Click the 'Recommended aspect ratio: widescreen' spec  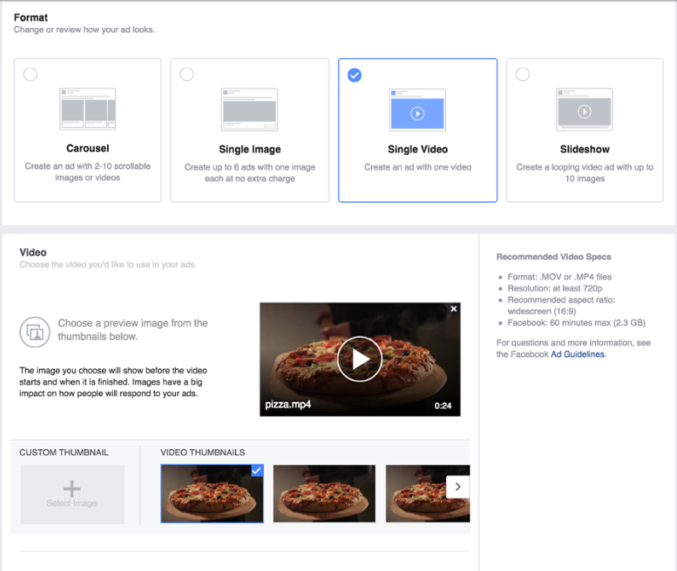coord(561,305)
